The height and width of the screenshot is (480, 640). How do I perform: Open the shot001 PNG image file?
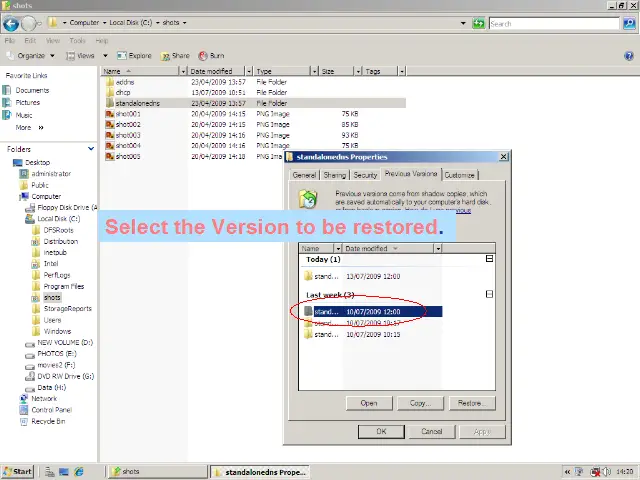point(127,114)
